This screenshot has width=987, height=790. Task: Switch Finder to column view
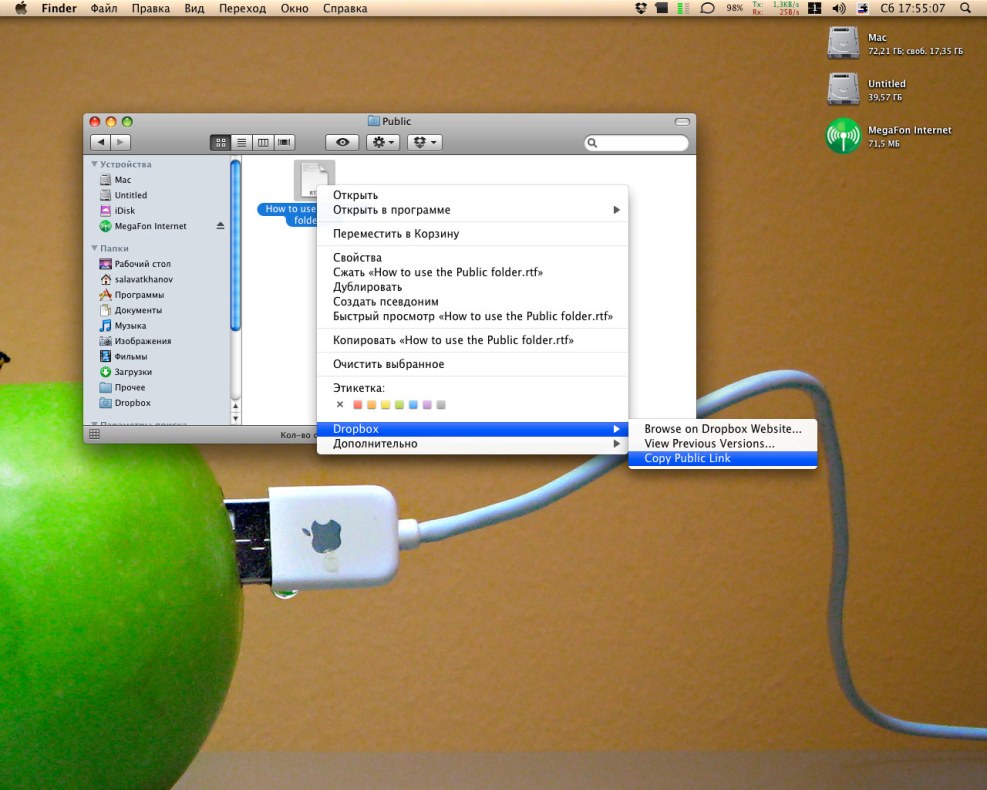263,143
